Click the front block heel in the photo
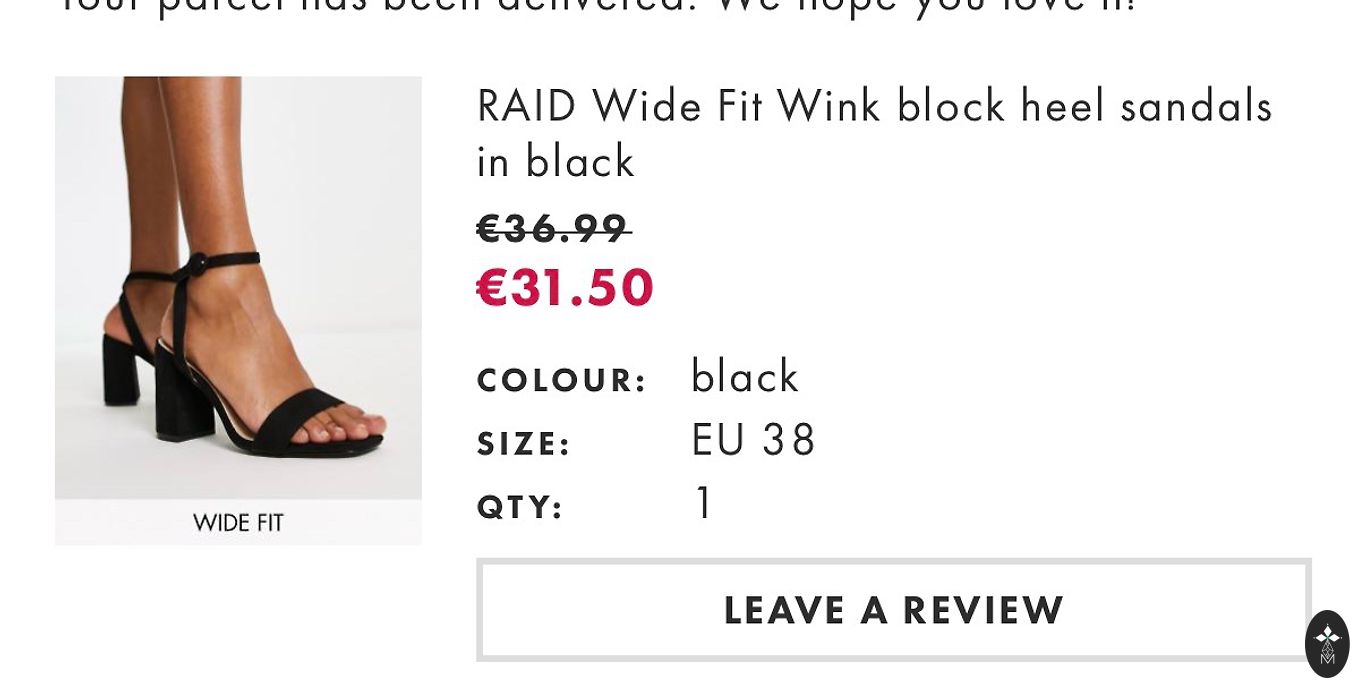This screenshot has height=694, width=1366. pos(183,400)
